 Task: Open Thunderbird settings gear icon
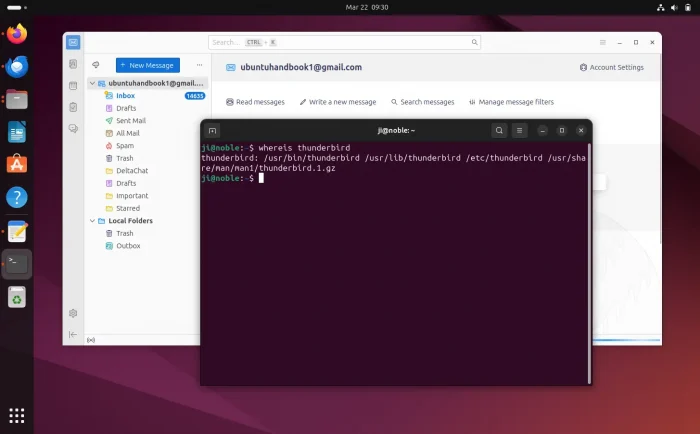(73, 313)
